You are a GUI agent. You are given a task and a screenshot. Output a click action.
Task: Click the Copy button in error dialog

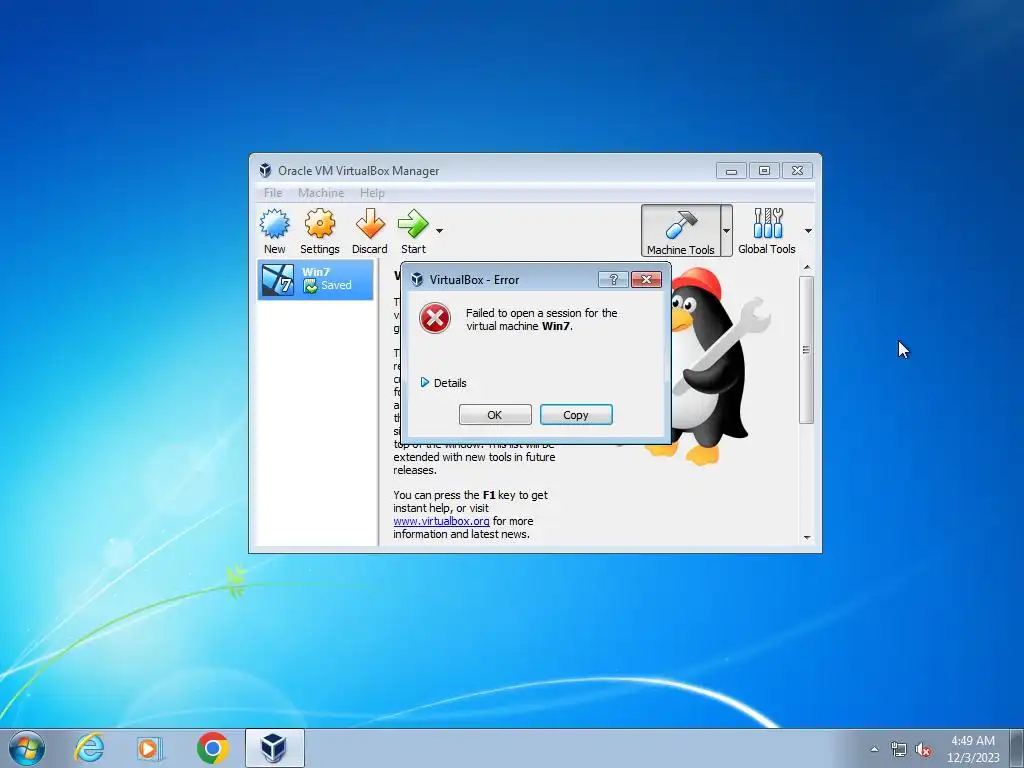click(x=576, y=415)
